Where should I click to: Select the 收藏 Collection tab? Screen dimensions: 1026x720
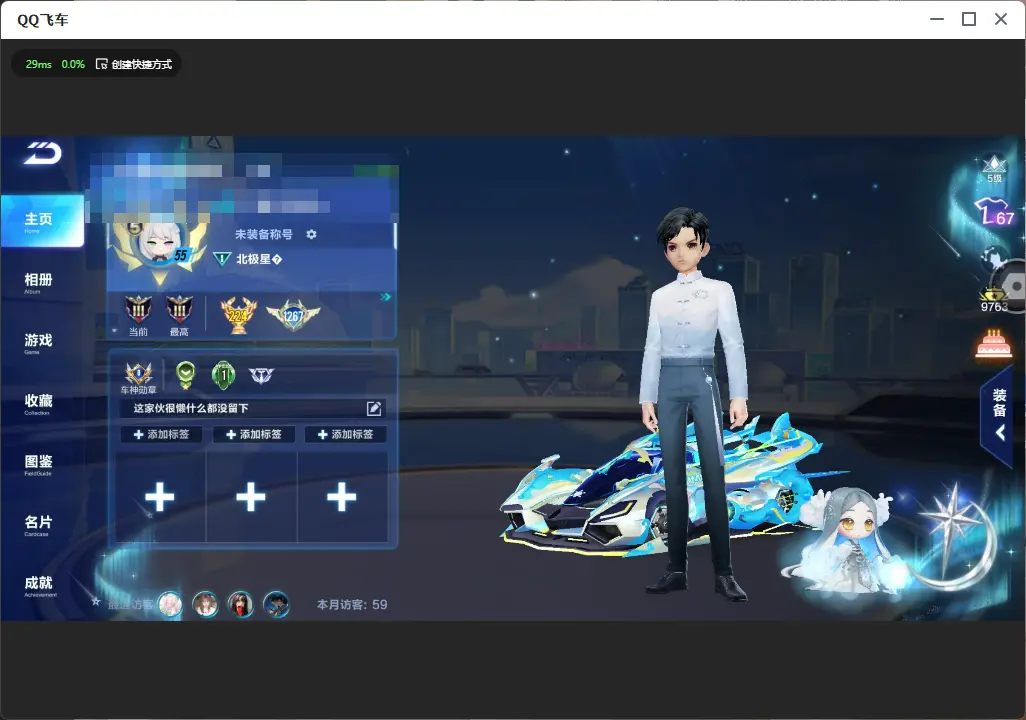[x=38, y=403]
